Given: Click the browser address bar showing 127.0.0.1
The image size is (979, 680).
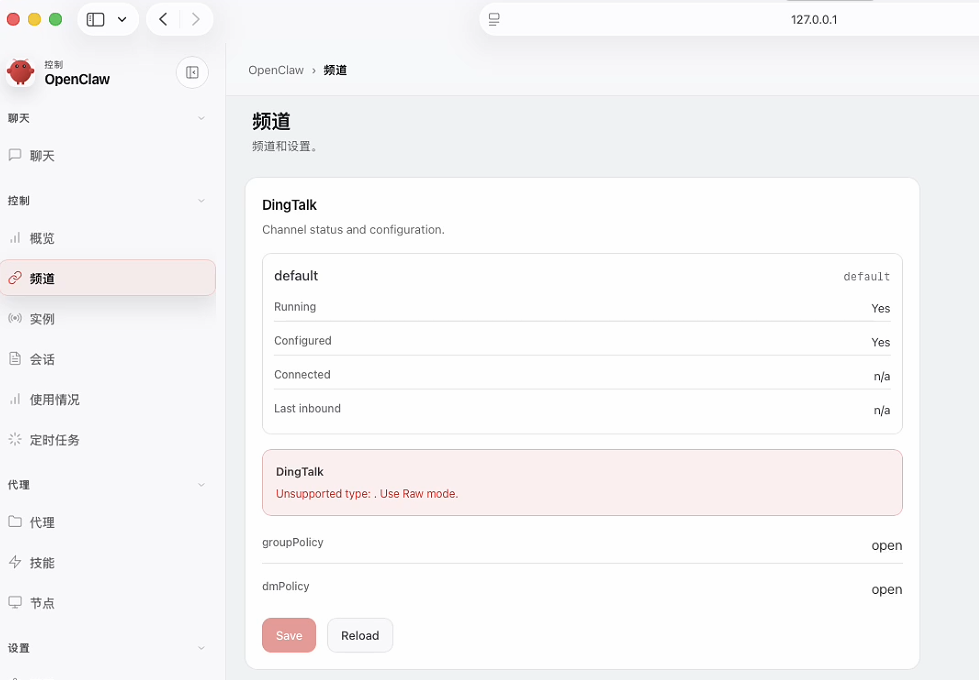Looking at the screenshot, I should pos(813,19).
